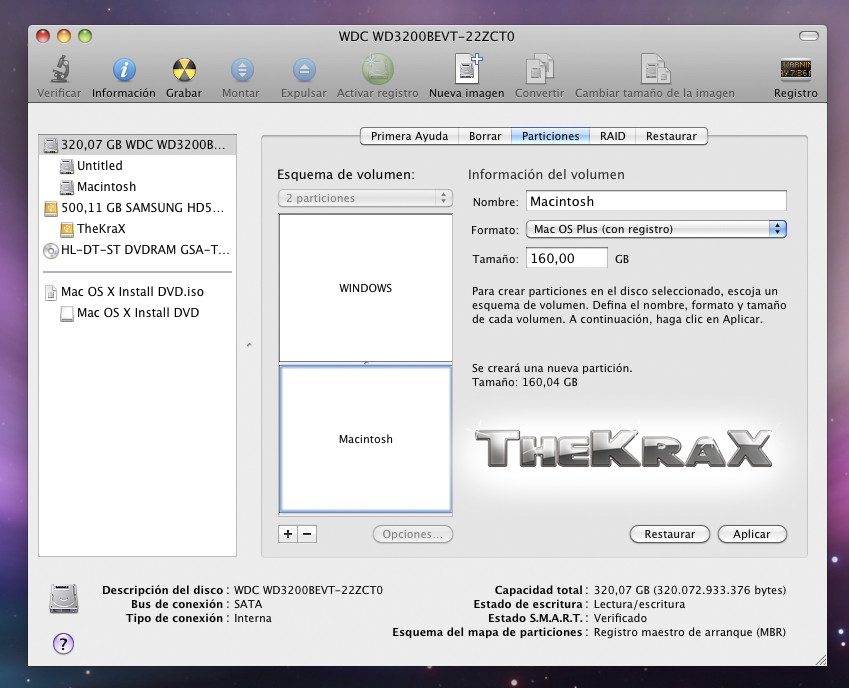Screen dimensions: 849x688
Task: Select the Macintosh partition block
Action: coord(365,439)
